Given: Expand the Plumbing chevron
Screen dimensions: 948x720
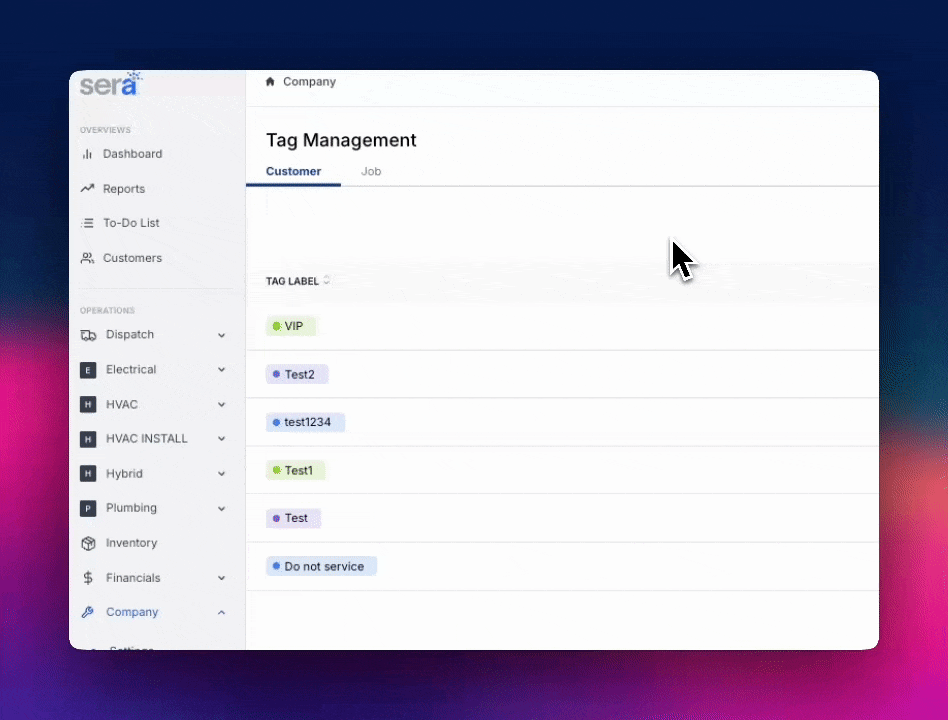Looking at the screenshot, I should (221, 508).
